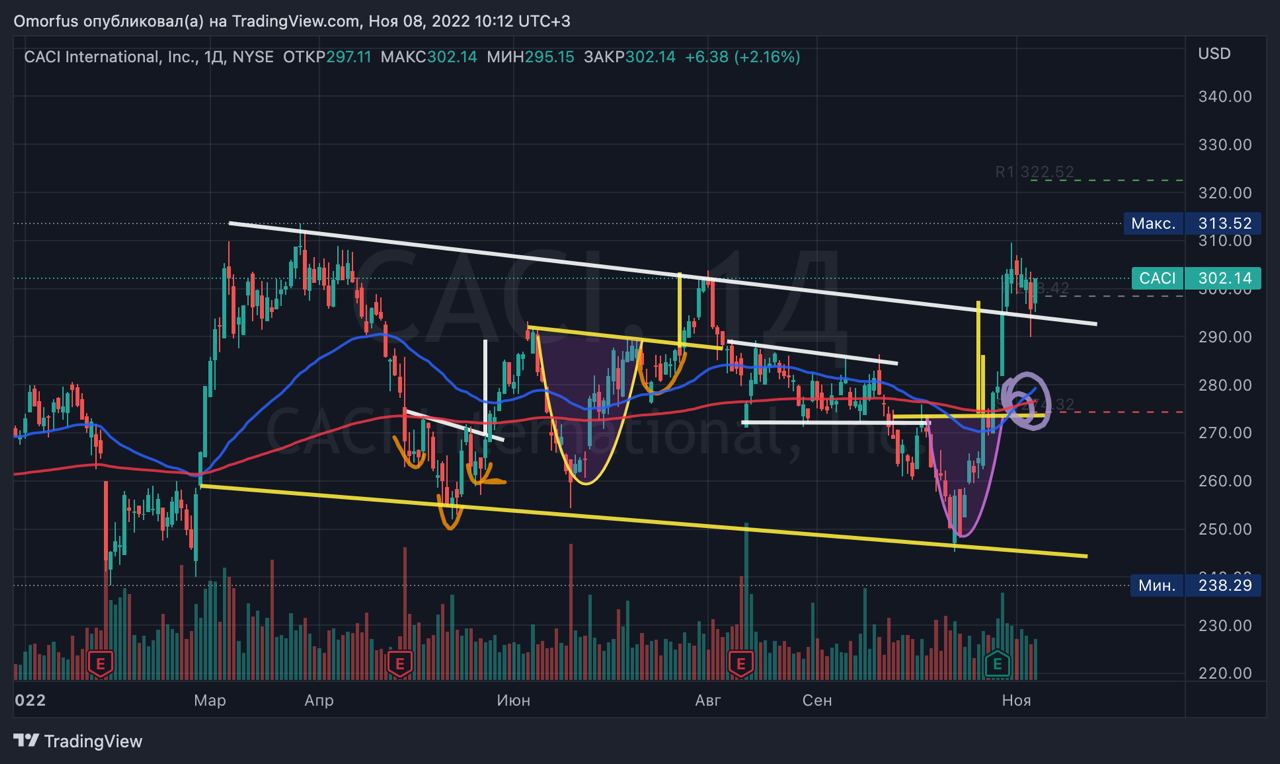
Task: Click the red E marker near Авг
Action: (741, 662)
